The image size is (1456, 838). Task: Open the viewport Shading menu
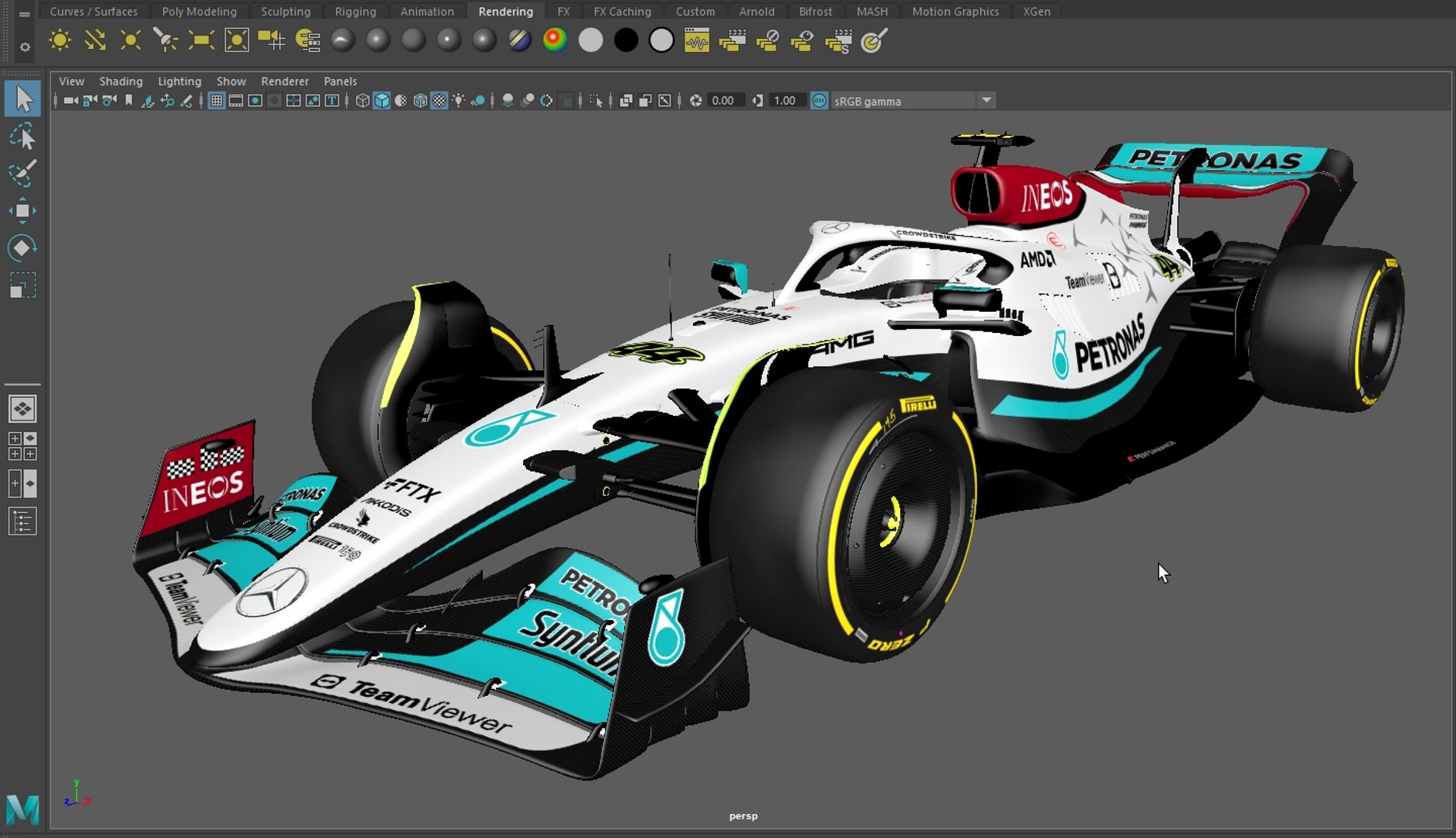121,81
